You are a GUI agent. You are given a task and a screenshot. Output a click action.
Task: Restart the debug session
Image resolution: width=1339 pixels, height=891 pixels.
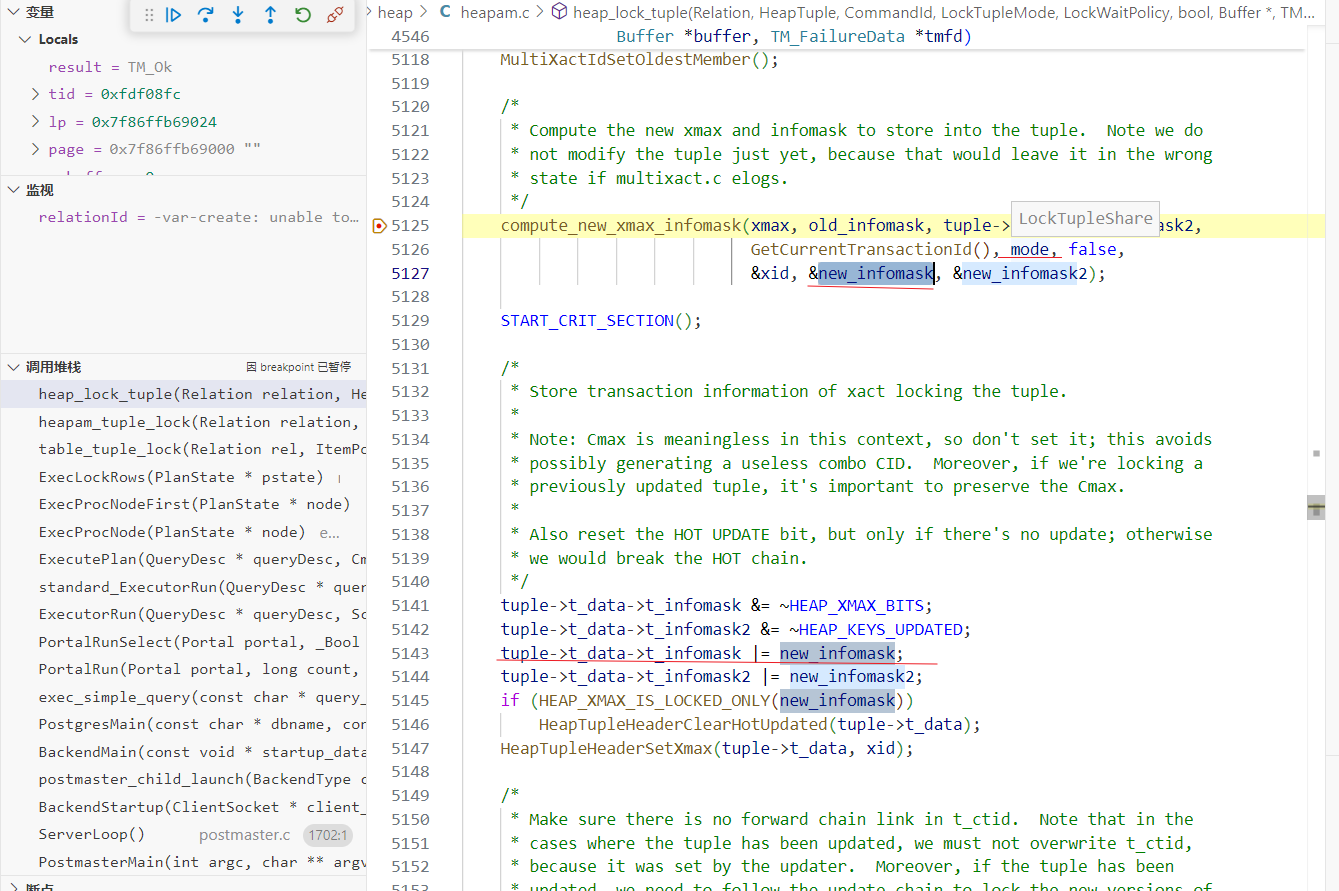[x=303, y=15]
